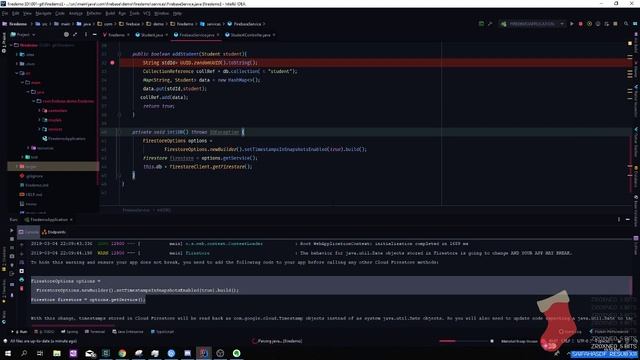Screen dimensions: 640x360
Task: Open the Build menu
Action: 110,13
